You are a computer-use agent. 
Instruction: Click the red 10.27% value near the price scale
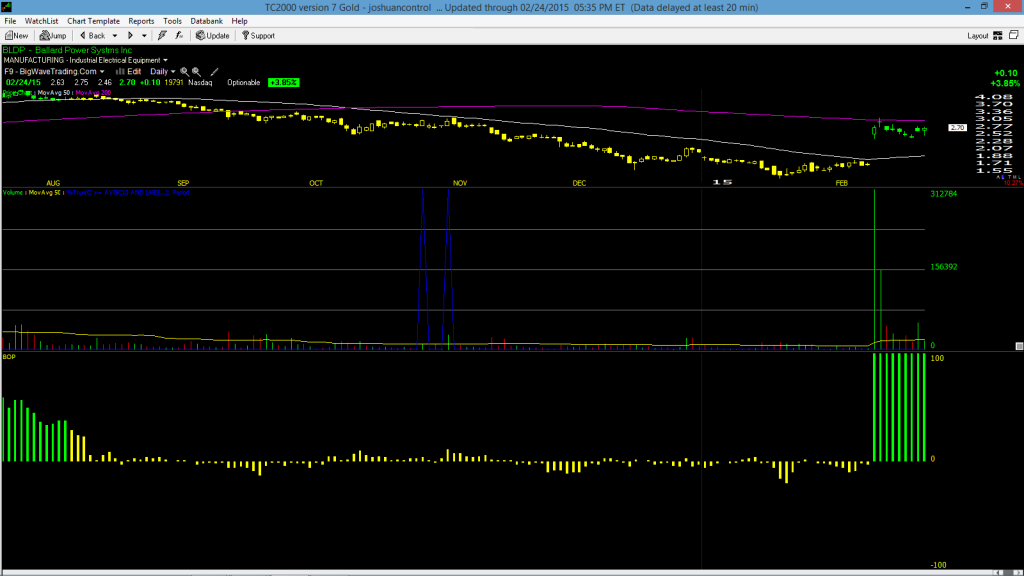[x=1013, y=183]
